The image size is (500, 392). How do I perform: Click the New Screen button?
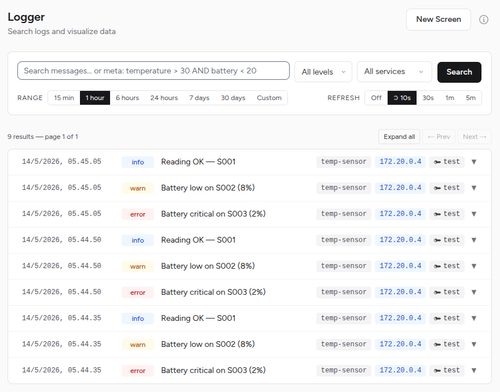pos(438,19)
